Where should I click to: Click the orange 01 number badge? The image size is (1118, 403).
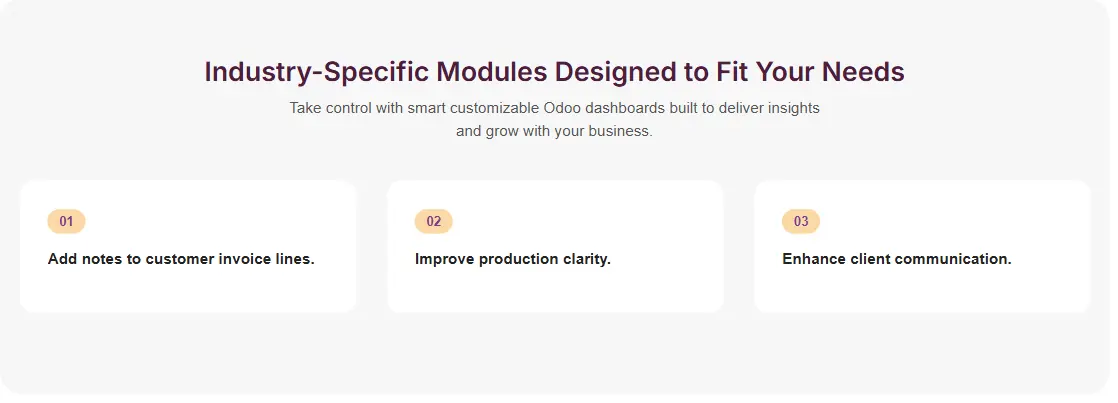pyautogui.click(x=66, y=221)
